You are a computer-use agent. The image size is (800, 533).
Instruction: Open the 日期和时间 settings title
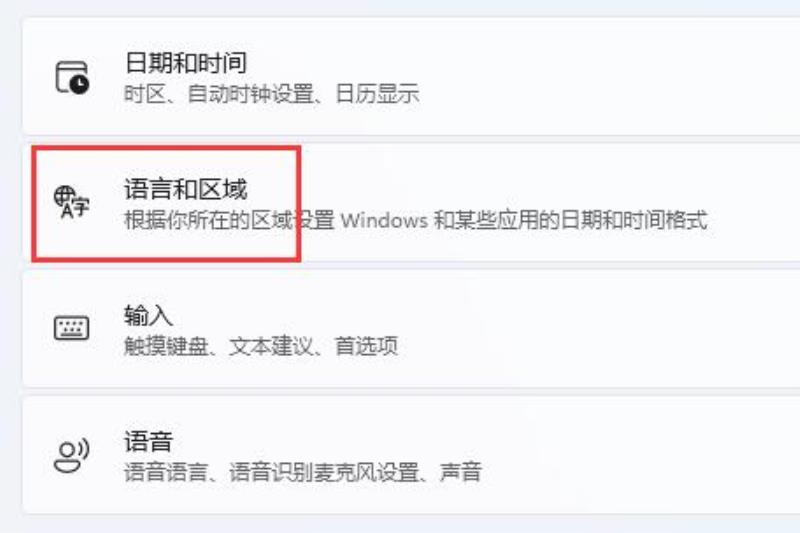click(x=186, y=63)
